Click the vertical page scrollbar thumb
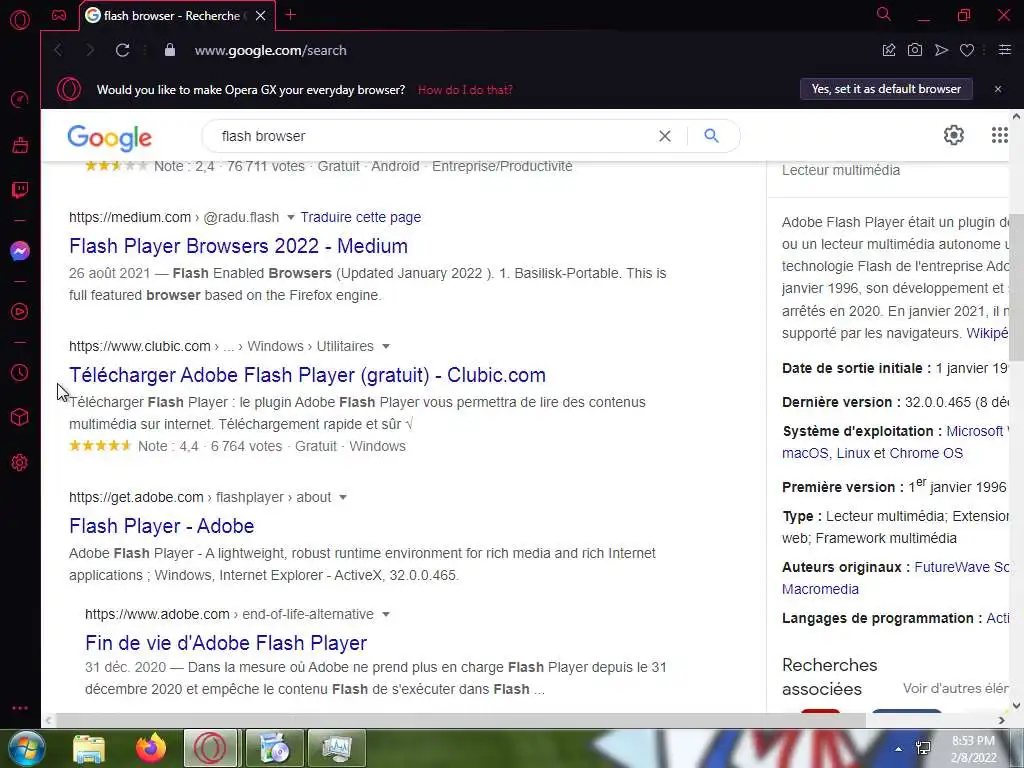 [1016, 287]
